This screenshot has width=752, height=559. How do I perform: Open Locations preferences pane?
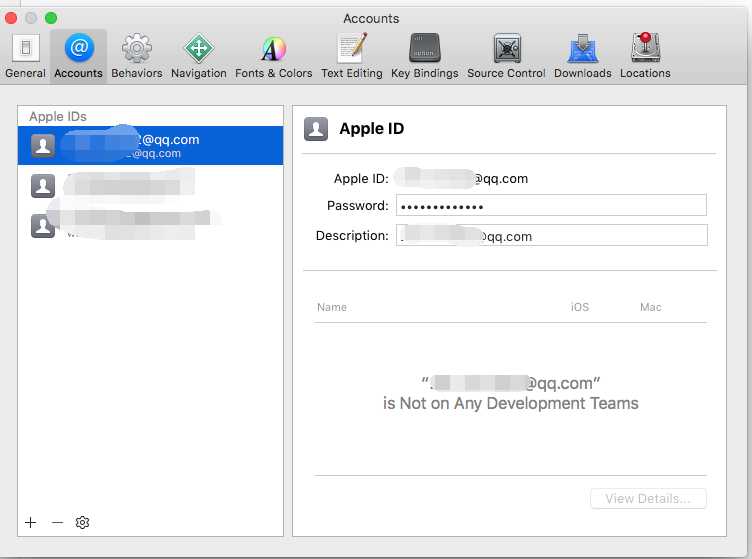tap(645, 56)
